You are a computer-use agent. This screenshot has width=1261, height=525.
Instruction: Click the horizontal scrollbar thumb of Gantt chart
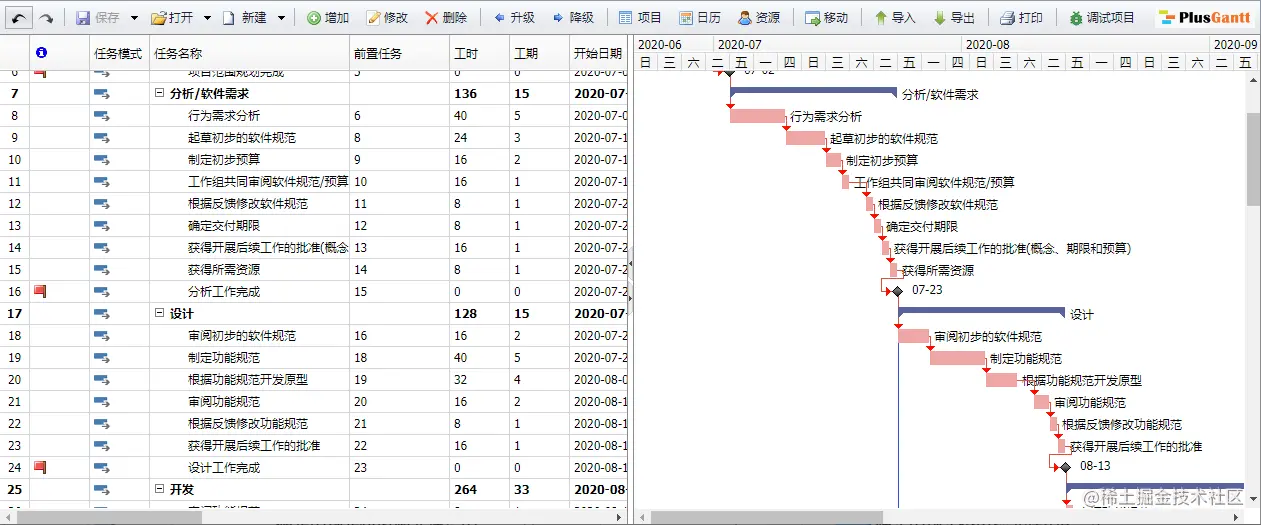tap(766, 517)
